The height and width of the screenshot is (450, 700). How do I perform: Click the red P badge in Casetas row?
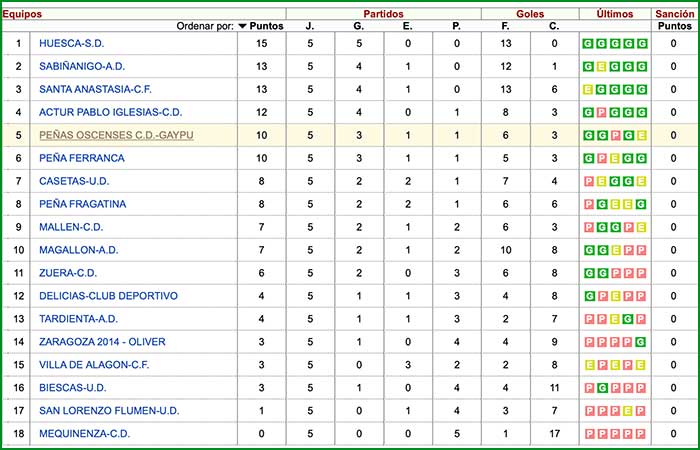[589, 181]
